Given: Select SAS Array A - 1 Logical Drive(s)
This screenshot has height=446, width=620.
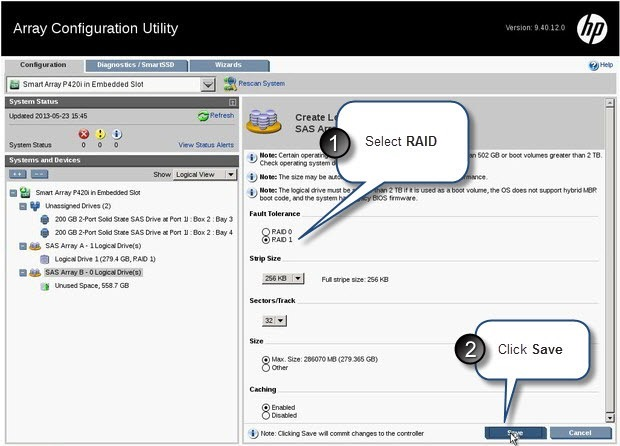Looking at the screenshot, I should 93,246.
